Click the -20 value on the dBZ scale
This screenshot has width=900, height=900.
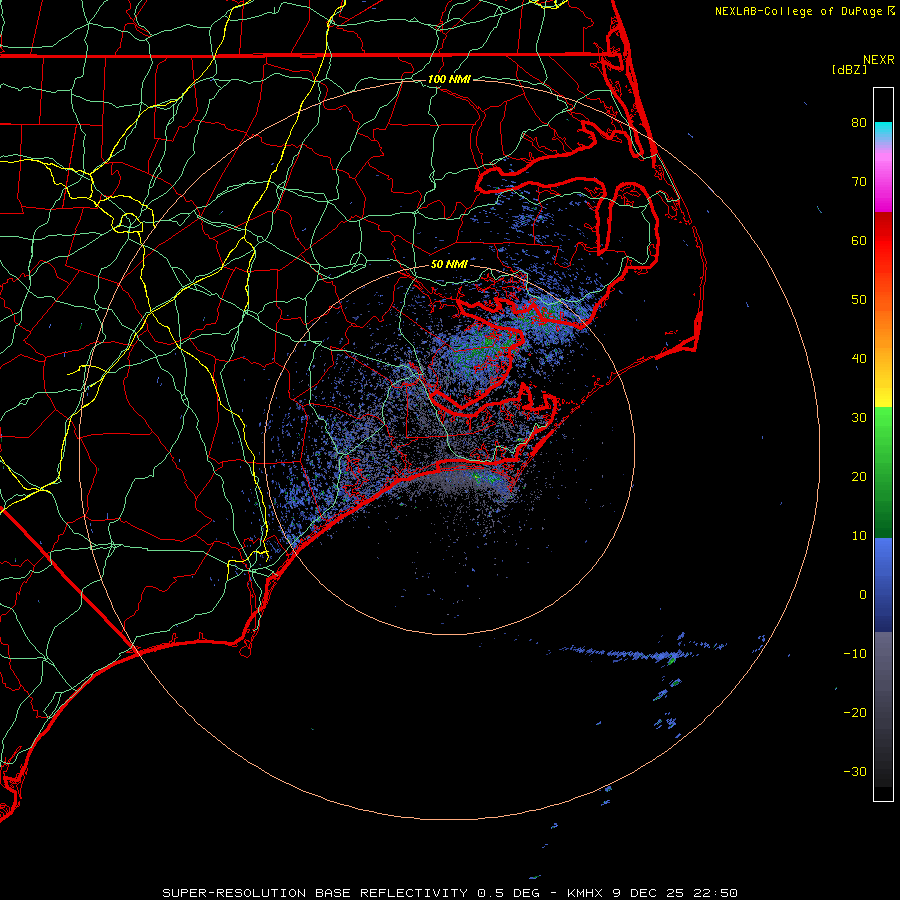tap(855, 712)
